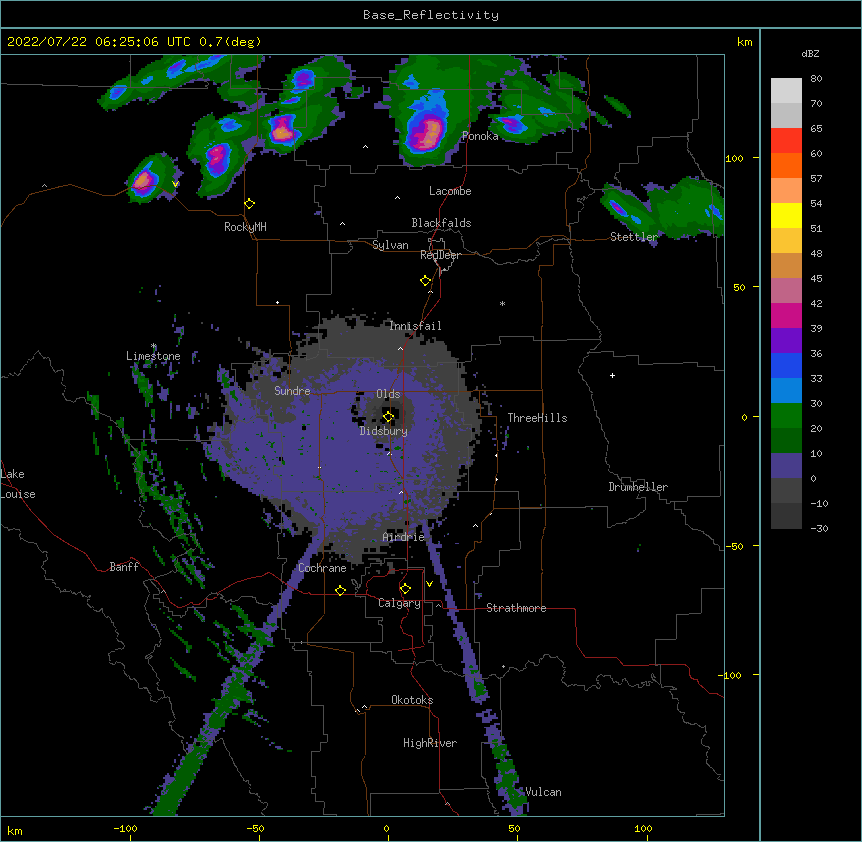The width and height of the screenshot is (862, 842).
Task: Select the yellow v marker beside the western storm cell
Action: [175, 184]
